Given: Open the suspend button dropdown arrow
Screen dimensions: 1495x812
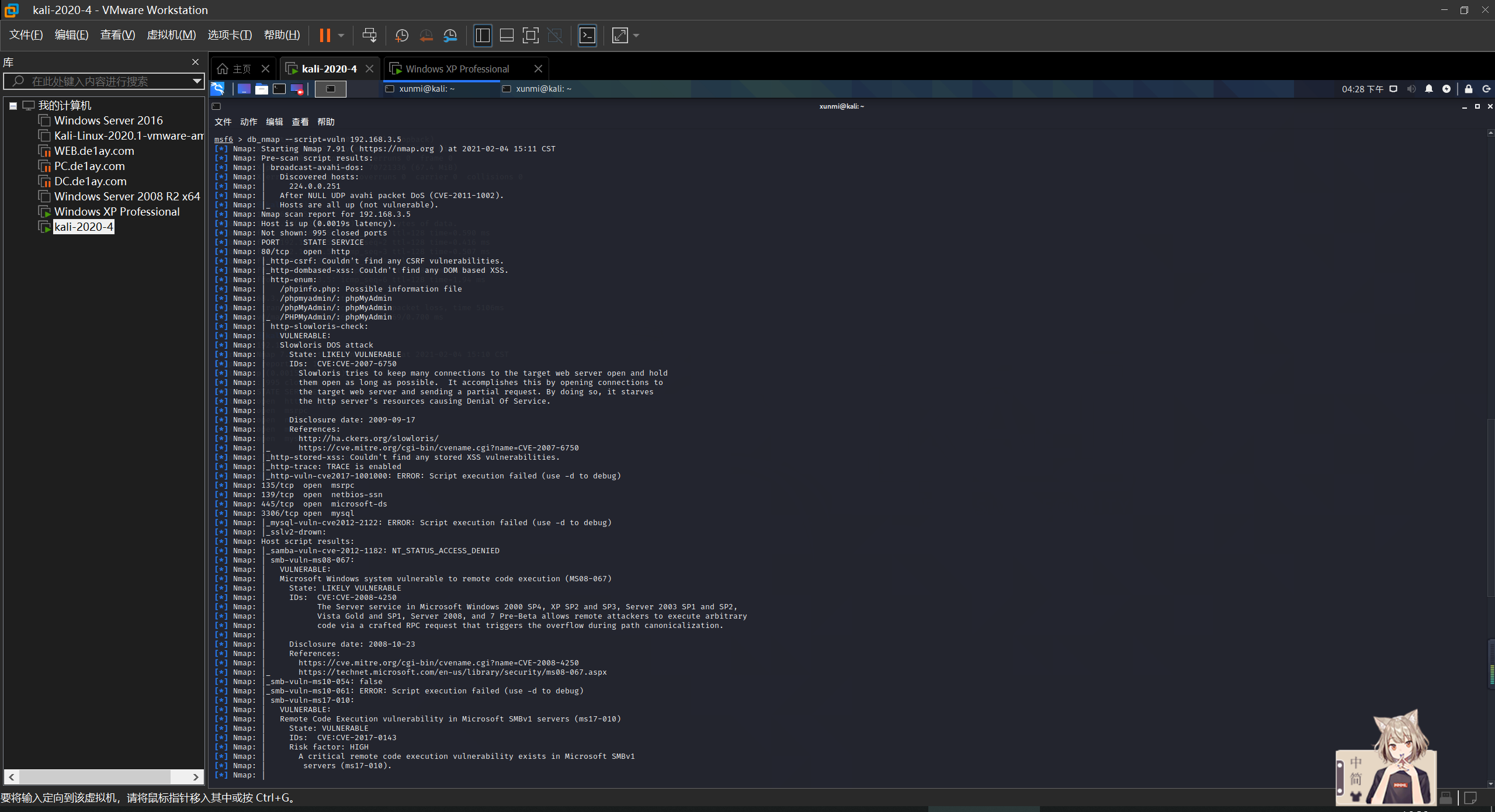Looking at the screenshot, I should tap(341, 35).
